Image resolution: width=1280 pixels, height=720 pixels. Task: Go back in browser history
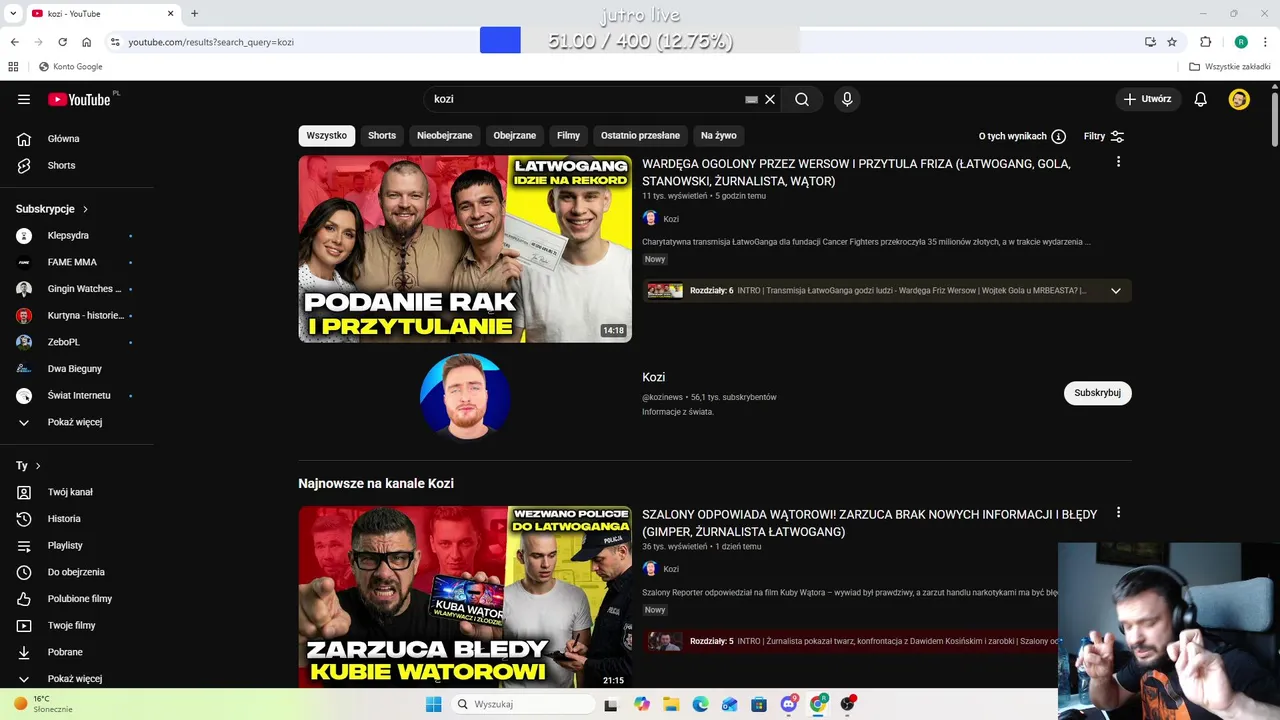click(14, 42)
